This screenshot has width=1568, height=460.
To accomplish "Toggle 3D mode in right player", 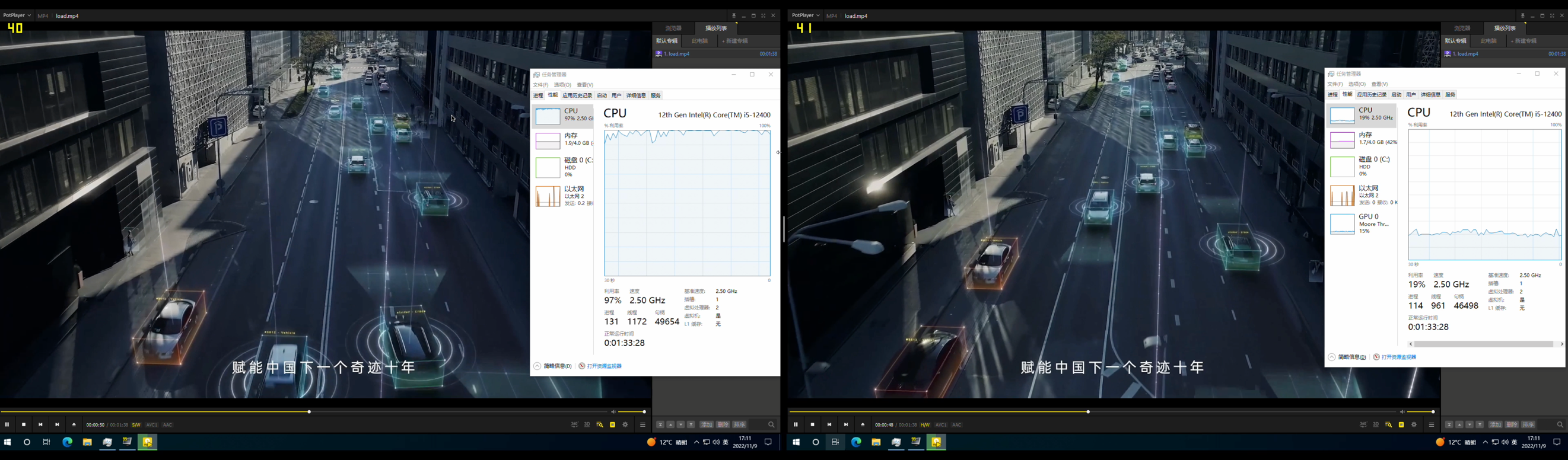I will coord(1376,424).
